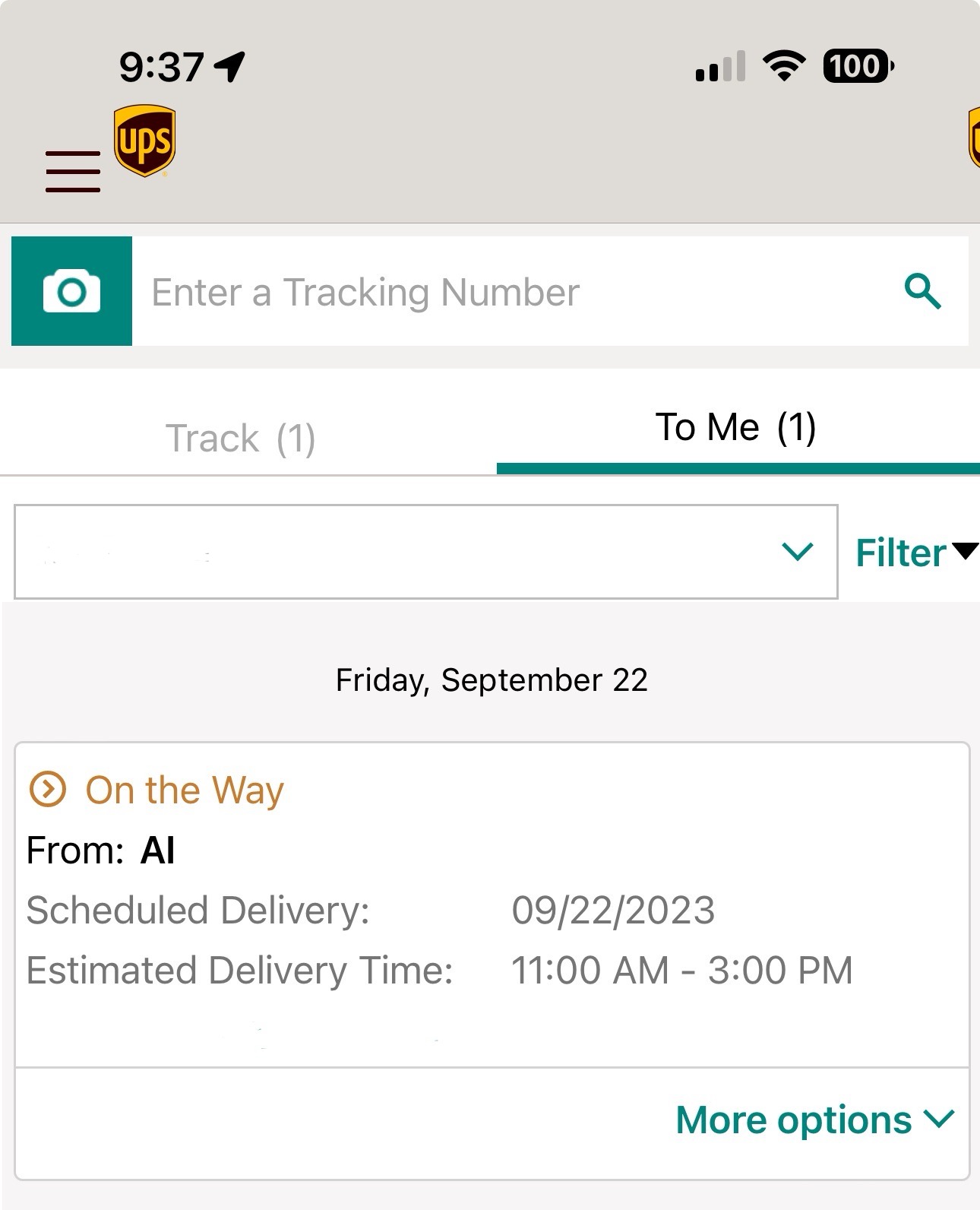Tap the Friday, September 22 date header
Image resolution: width=980 pixels, height=1210 pixels.
point(492,680)
